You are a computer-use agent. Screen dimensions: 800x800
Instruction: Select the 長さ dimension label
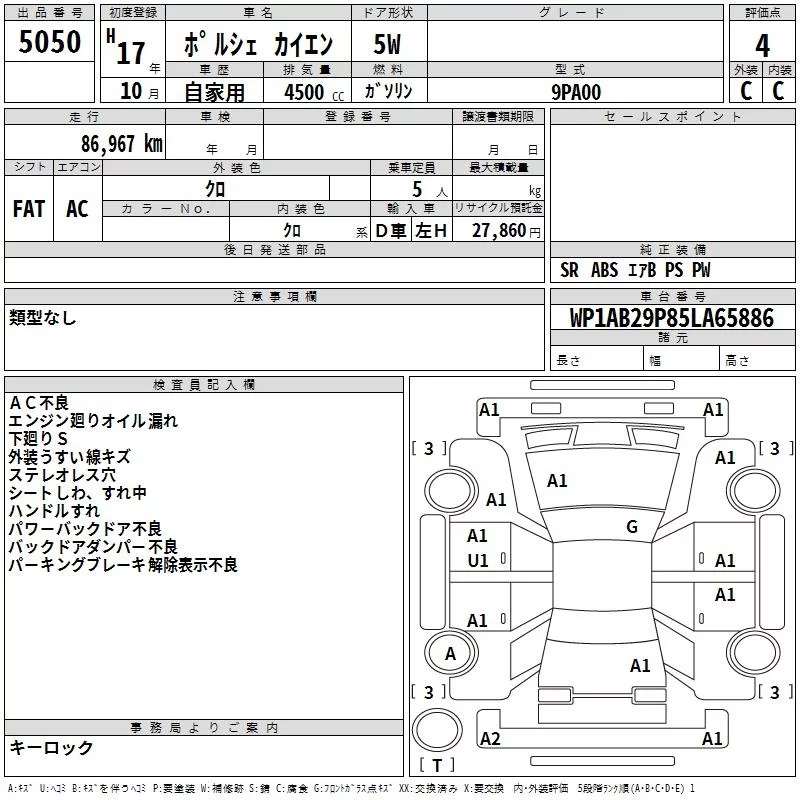(568, 360)
